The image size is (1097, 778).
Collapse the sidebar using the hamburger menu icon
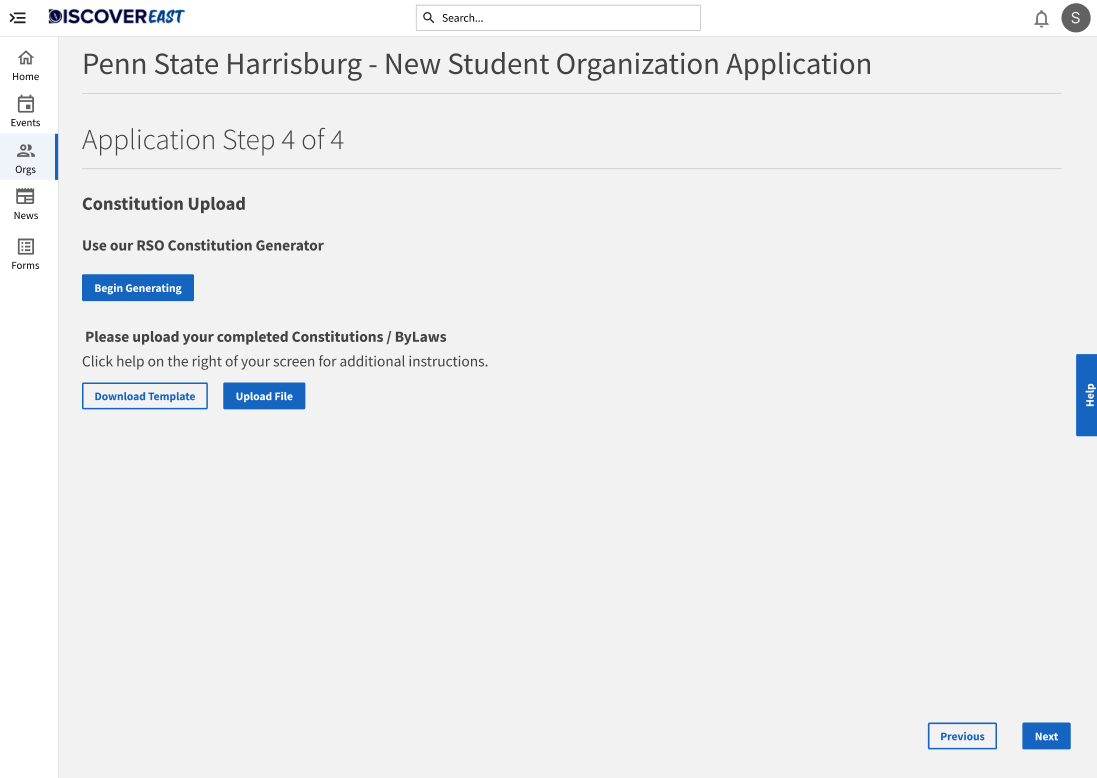[17, 18]
